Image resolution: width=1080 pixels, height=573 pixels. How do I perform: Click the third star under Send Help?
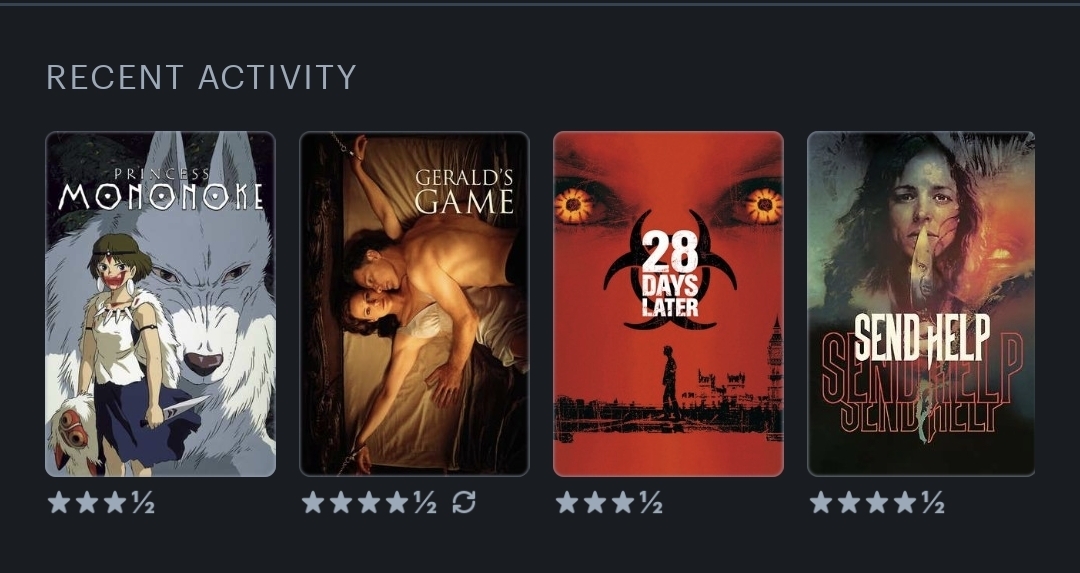(x=877, y=502)
